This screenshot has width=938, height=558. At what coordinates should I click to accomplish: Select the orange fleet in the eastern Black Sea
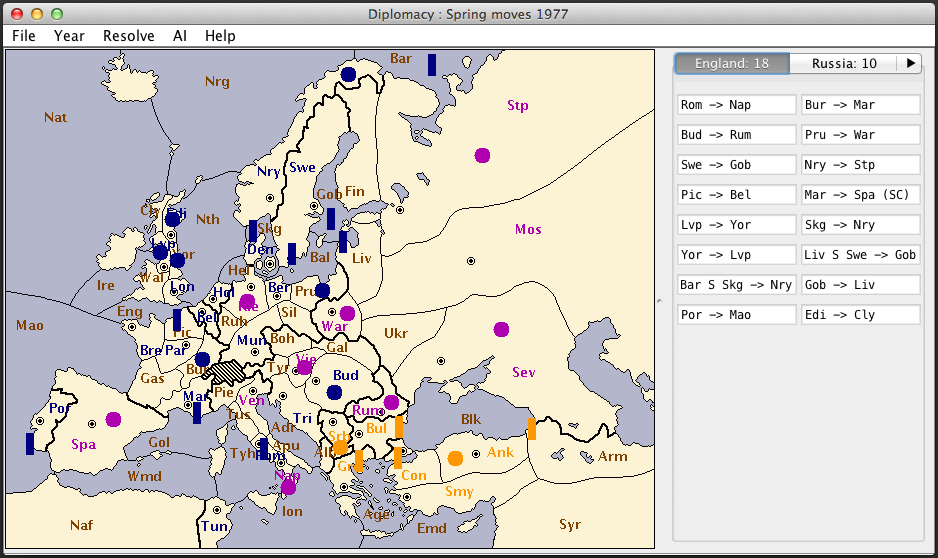(x=531, y=429)
